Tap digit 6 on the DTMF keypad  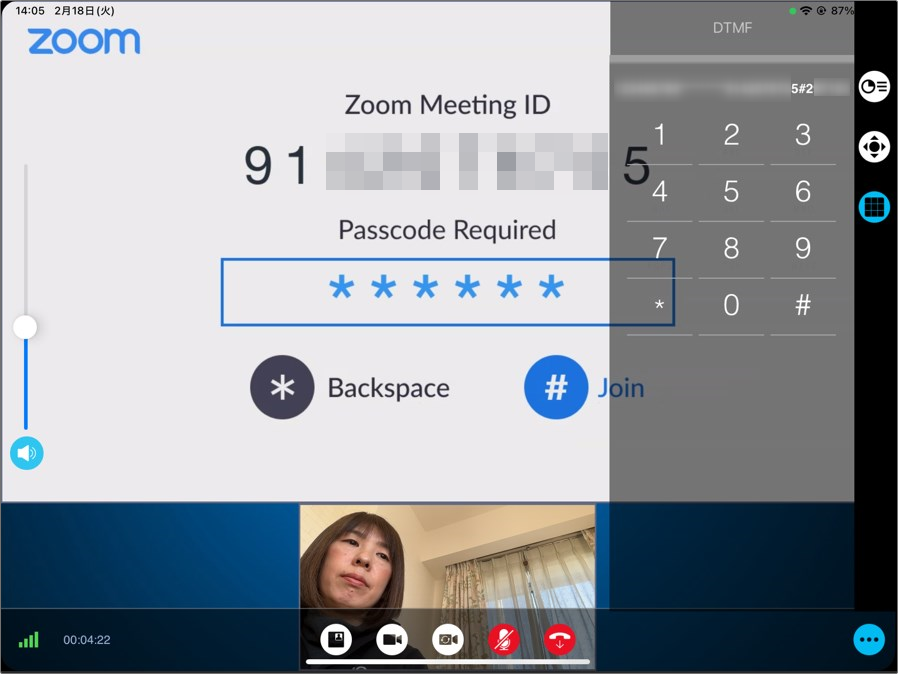click(x=803, y=192)
